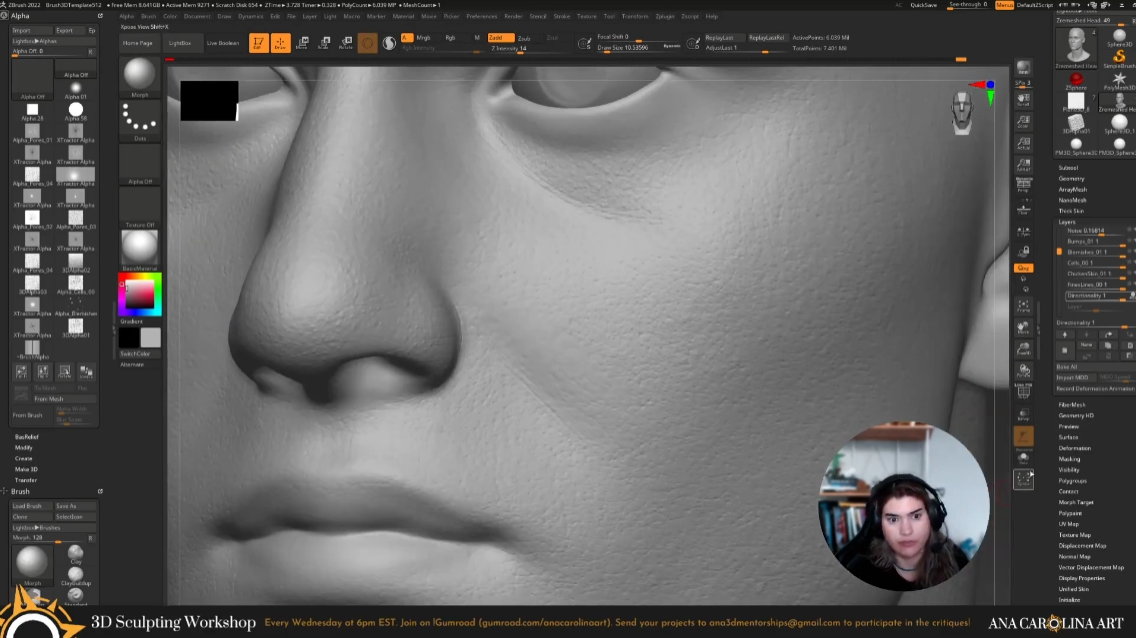Viewport: 1136px width, 638px height.
Task: Open the Preferences menu
Action: click(481, 16)
